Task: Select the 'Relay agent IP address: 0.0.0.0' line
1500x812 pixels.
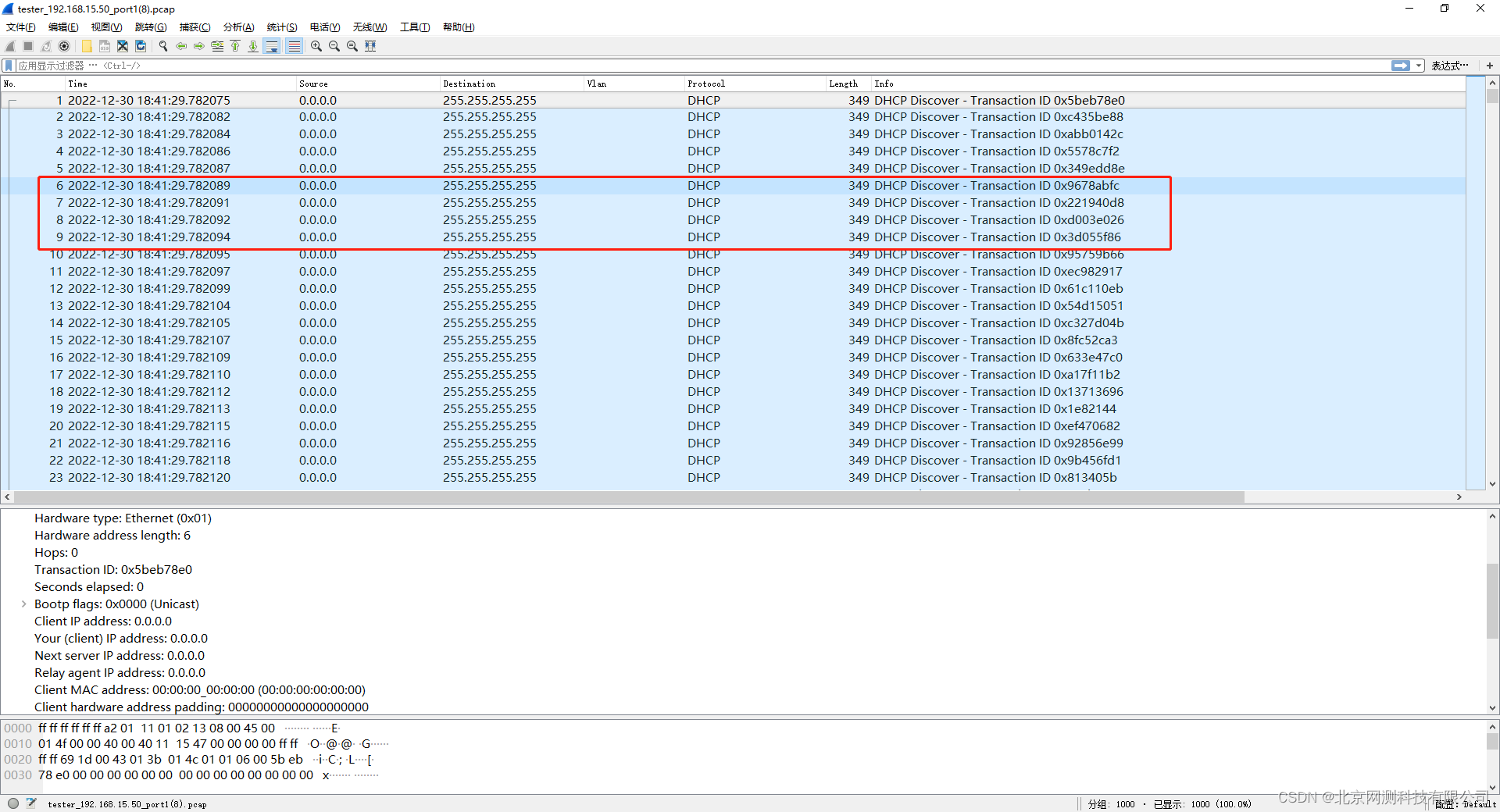Action: (x=120, y=673)
